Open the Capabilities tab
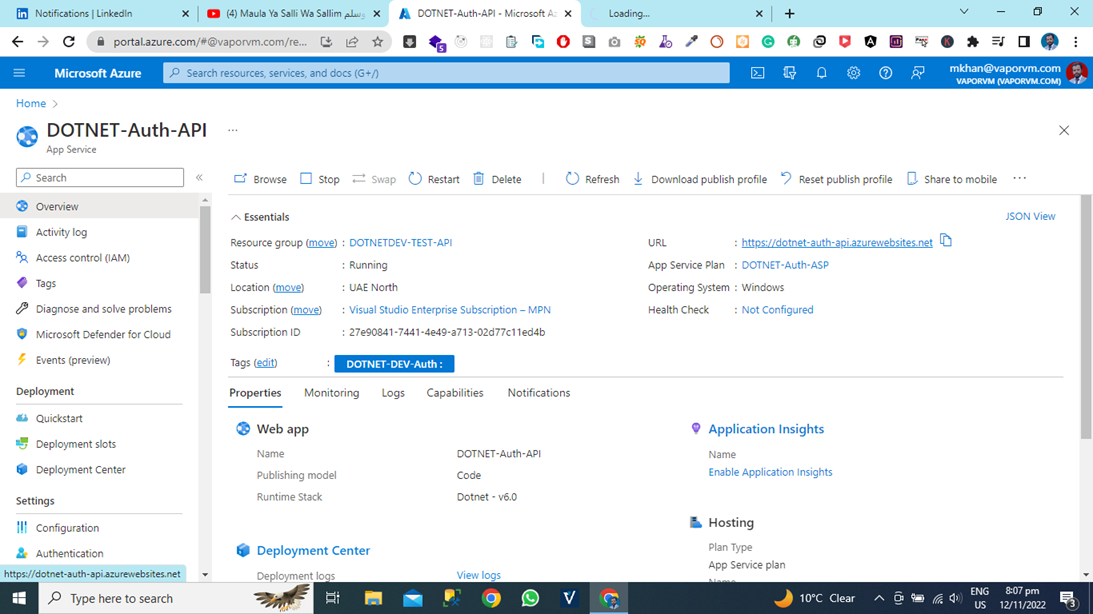This screenshot has width=1093, height=614. click(x=454, y=392)
